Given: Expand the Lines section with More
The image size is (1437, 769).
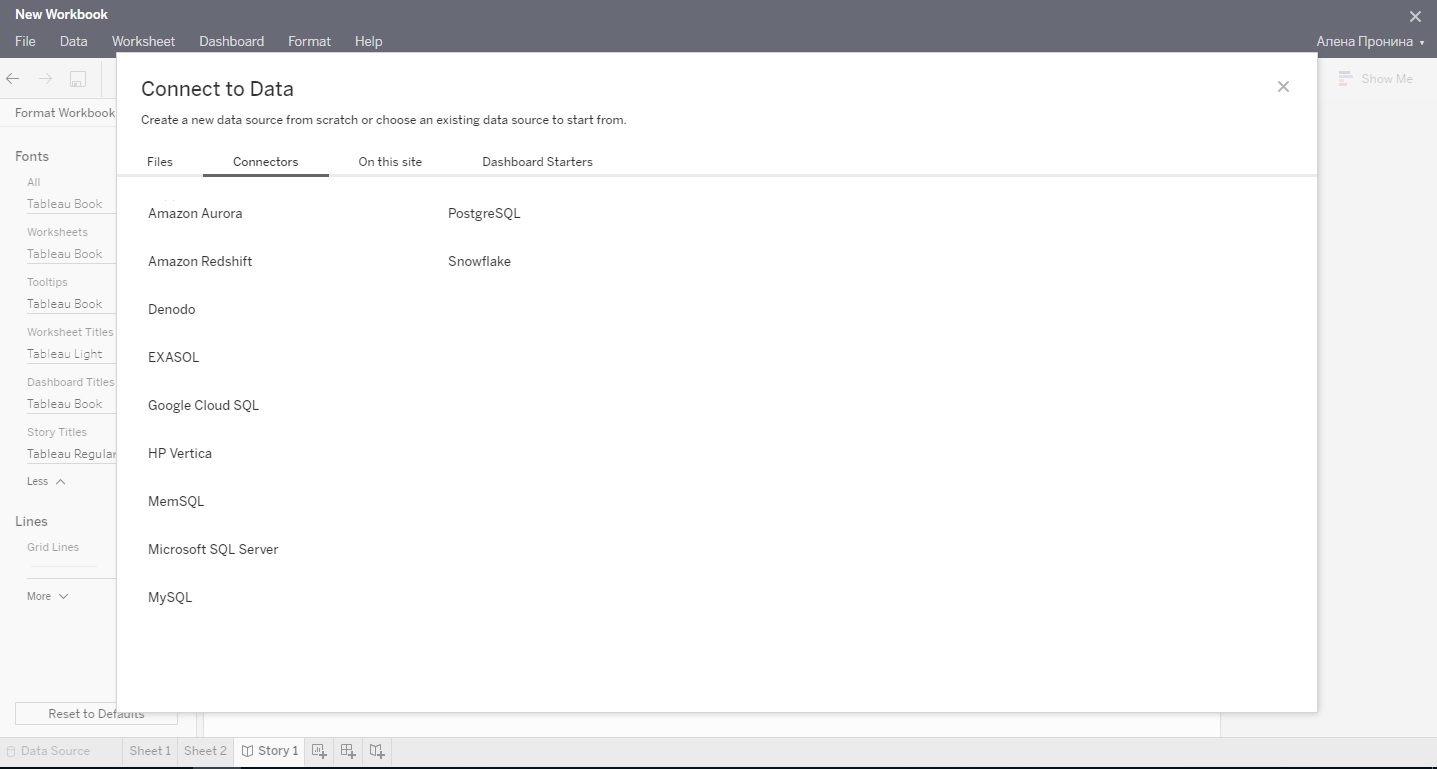Looking at the screenshot, I should pyautogui.click(x=46, y=595).
